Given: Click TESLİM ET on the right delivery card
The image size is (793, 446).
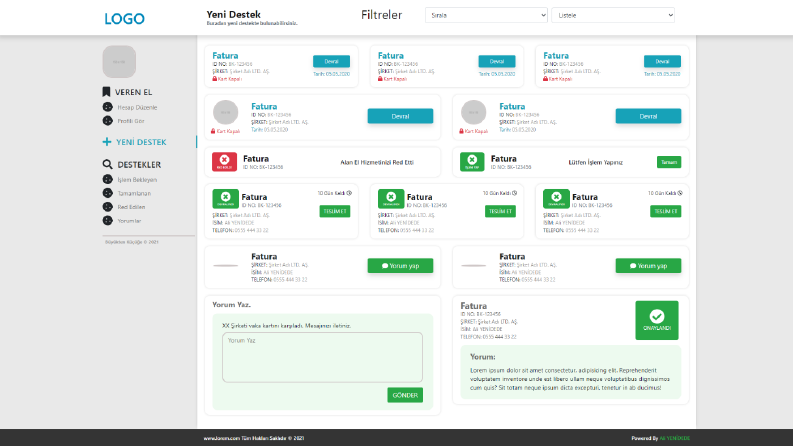Looking at the screenshot, I should tap(666, 211).
